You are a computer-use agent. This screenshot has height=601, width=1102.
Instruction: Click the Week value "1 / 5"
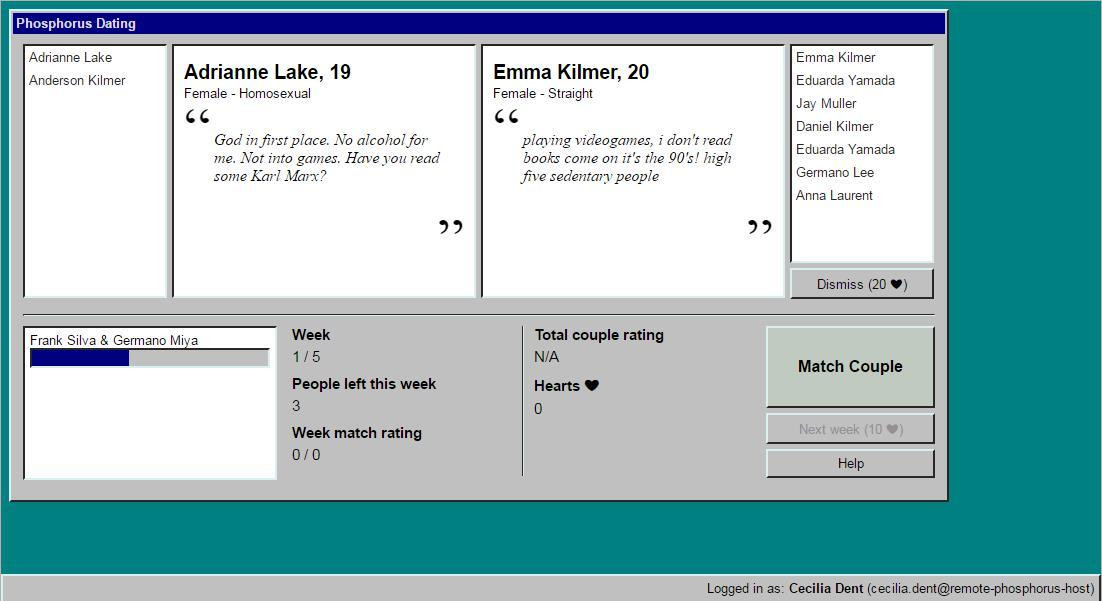click(x=306, y=357)
